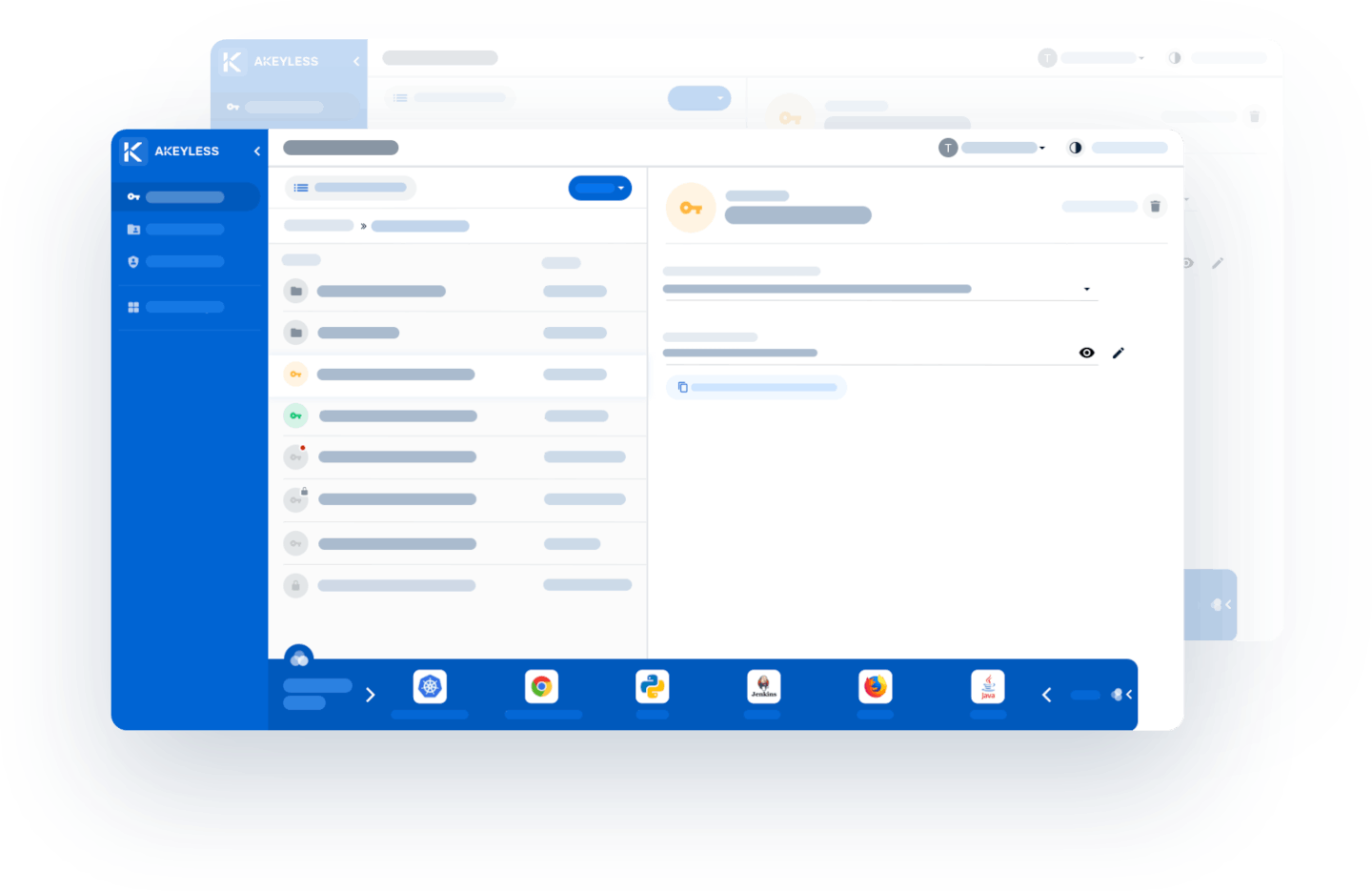Click the key icon in the background window sidebar
Viewport: 1372px width, 891px height.
233,107
